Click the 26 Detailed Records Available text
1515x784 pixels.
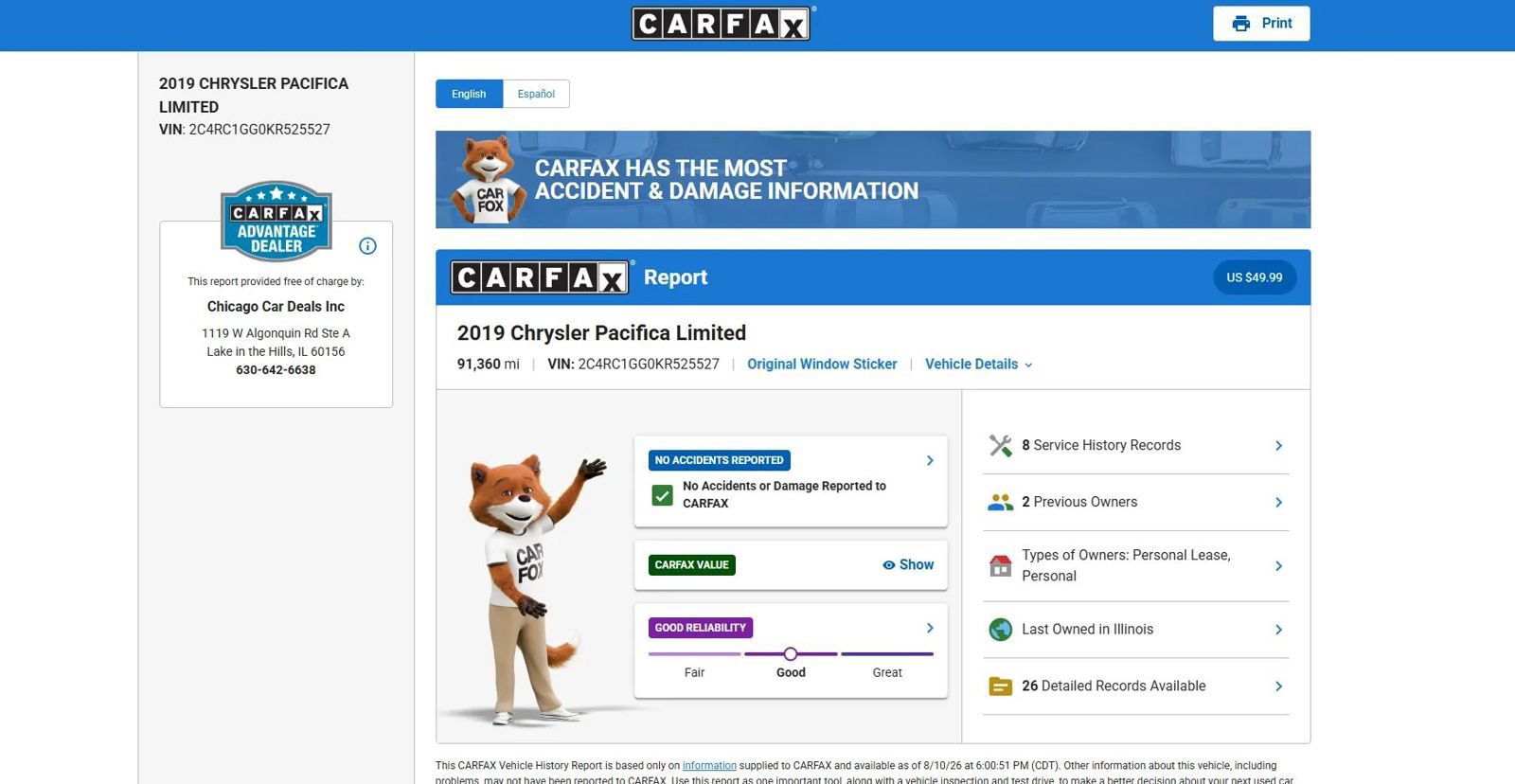(1114, 686)
